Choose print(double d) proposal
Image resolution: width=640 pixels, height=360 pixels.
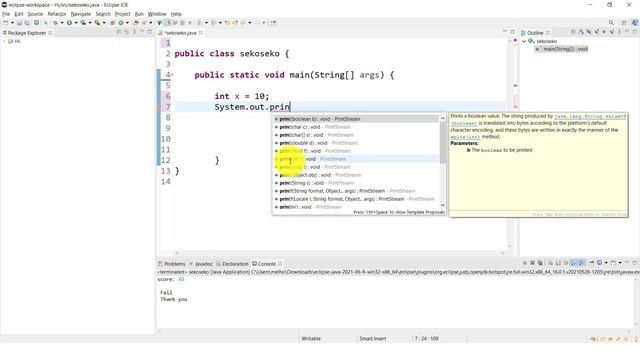(356, 143)
